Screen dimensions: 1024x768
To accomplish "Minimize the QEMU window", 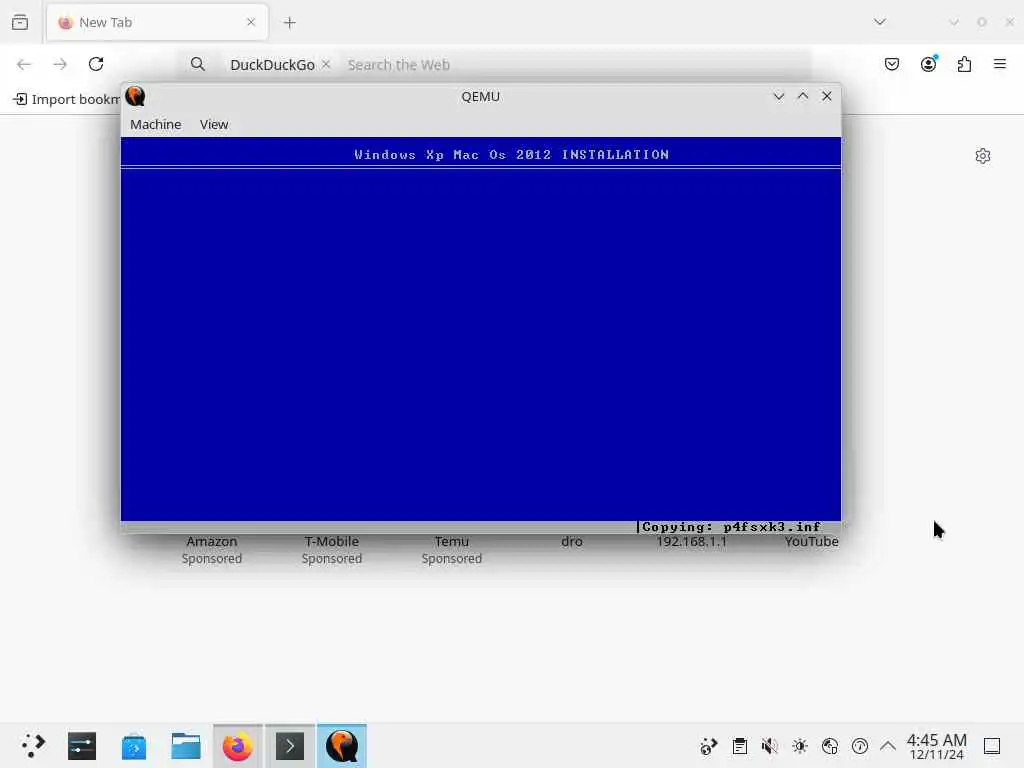I will coord(778,97).
